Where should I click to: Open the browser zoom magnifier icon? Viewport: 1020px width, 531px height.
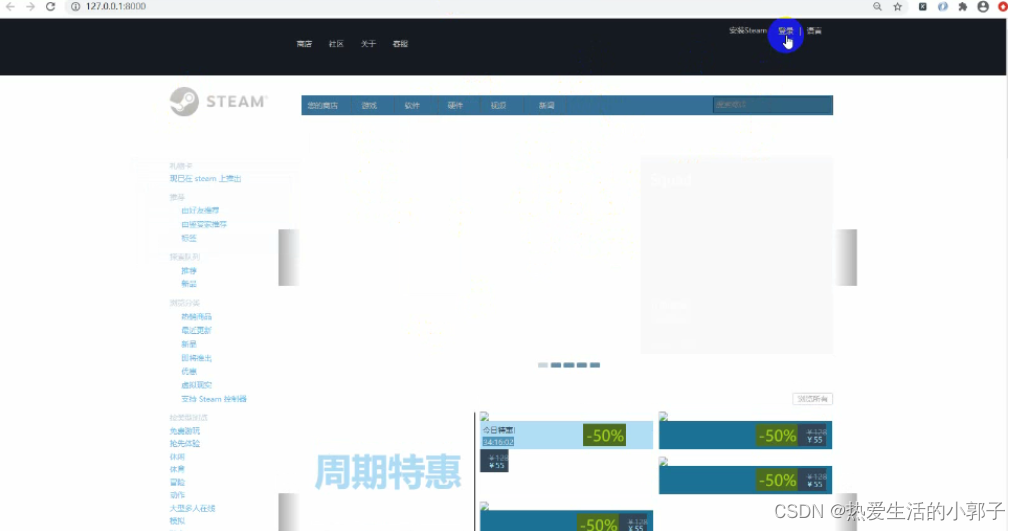tap(878, 7)
